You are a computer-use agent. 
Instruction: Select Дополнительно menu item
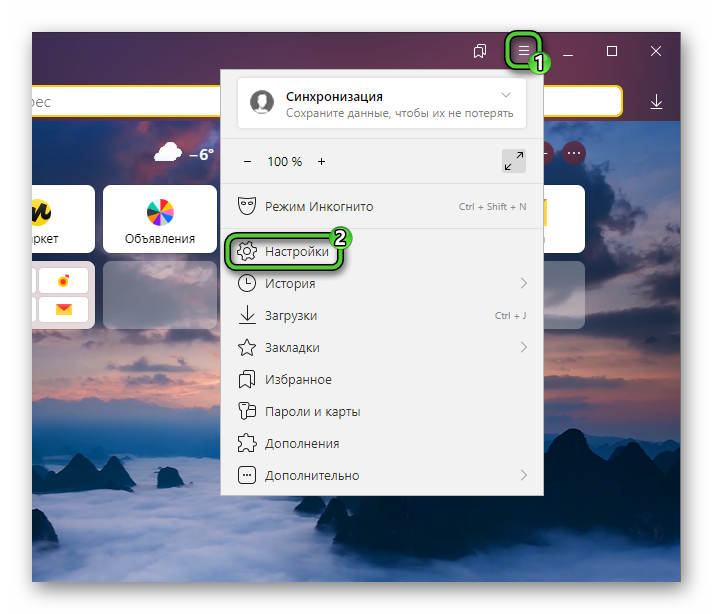(x=382, y=475)
